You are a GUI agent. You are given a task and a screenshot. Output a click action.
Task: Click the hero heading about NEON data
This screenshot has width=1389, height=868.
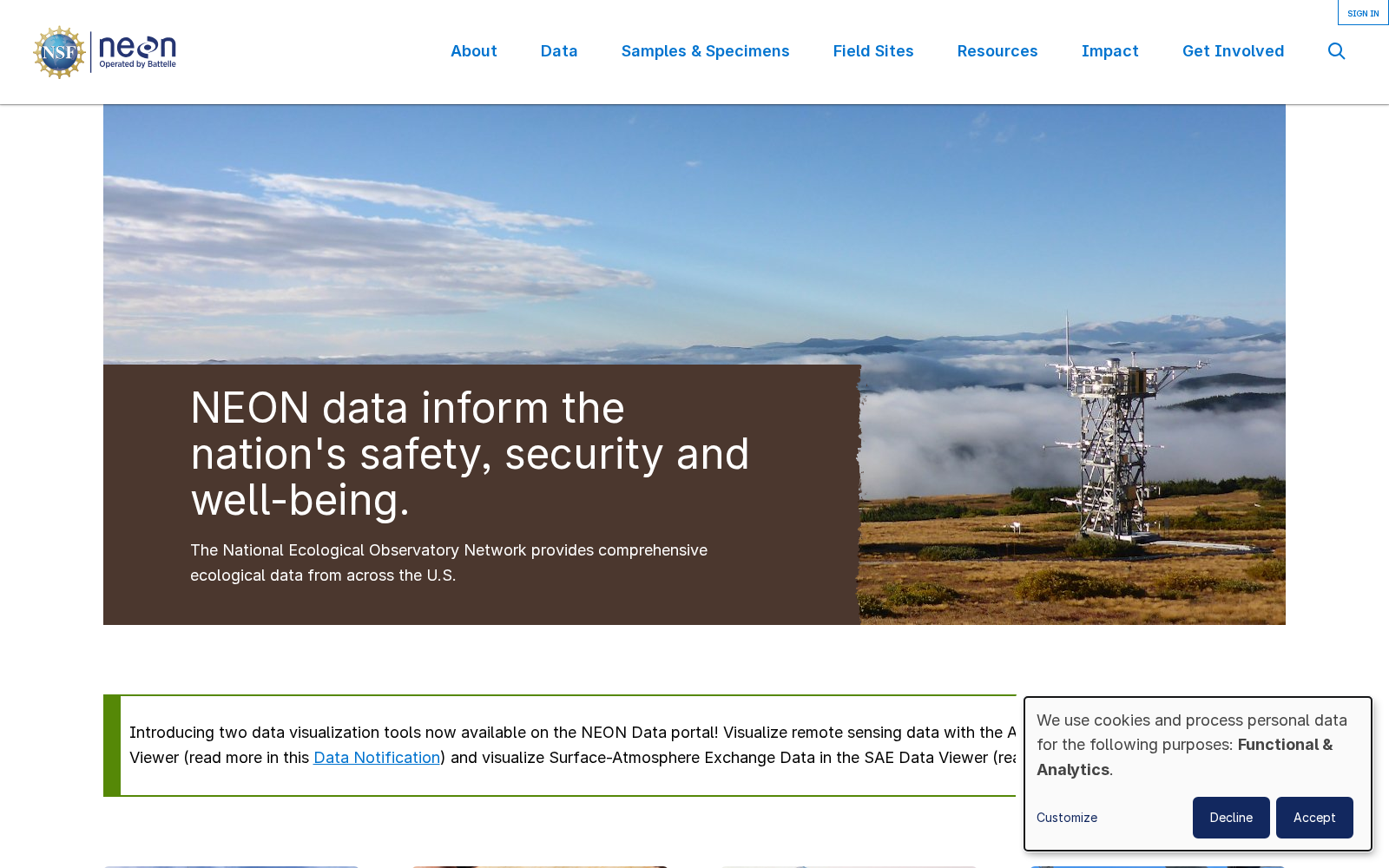click(x=470, y=454)
